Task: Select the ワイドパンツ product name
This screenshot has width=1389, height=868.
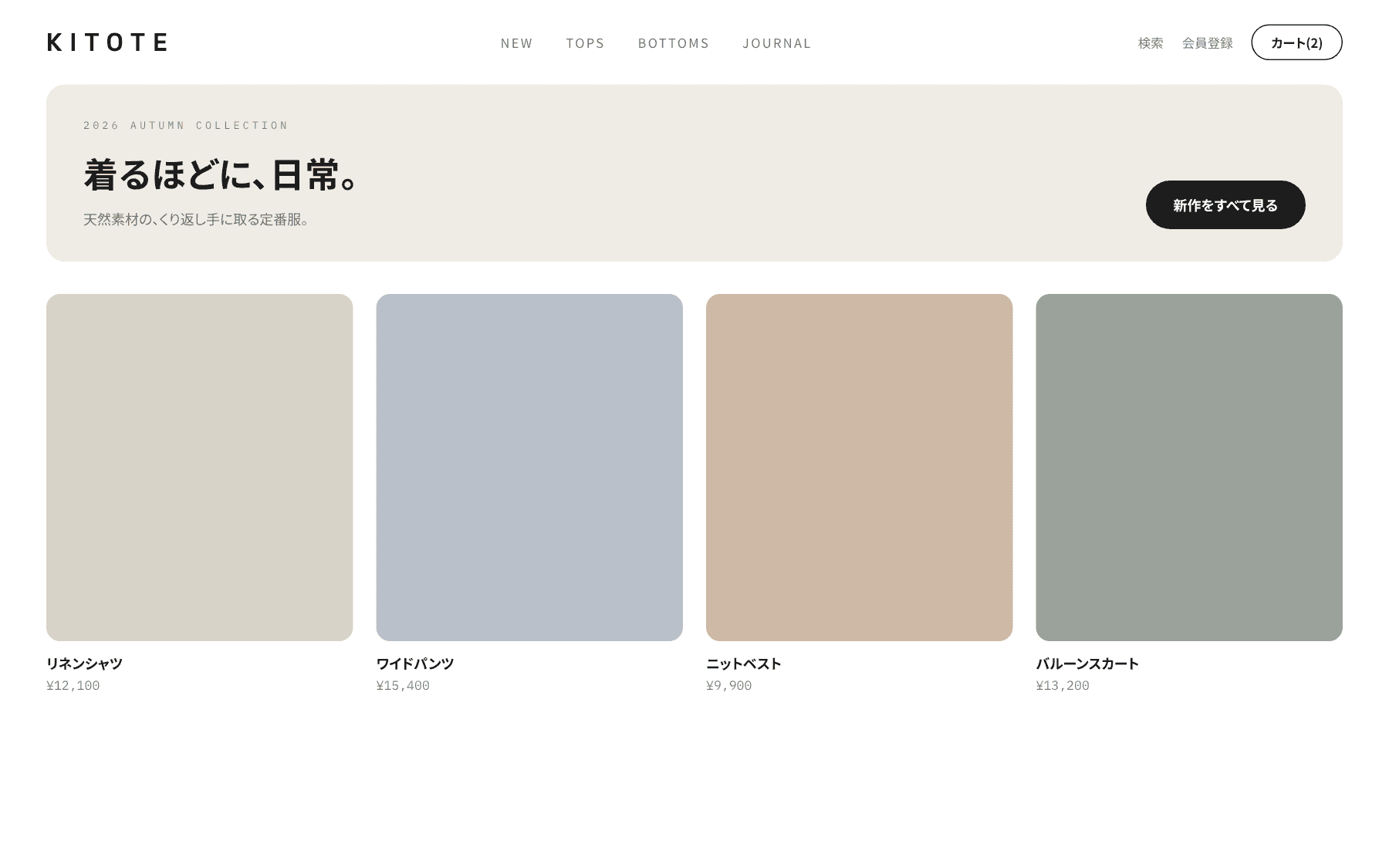Action: (415, 664)
